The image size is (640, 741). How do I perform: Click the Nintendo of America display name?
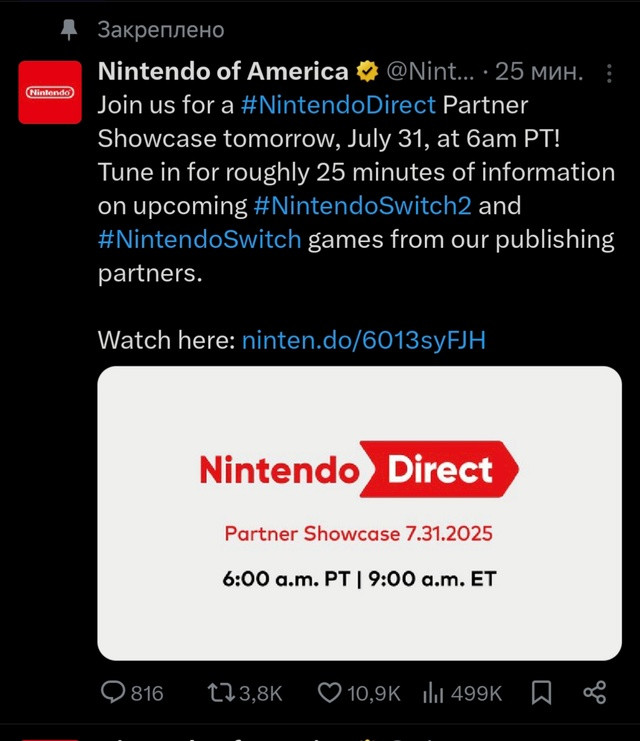click(223, 71)
